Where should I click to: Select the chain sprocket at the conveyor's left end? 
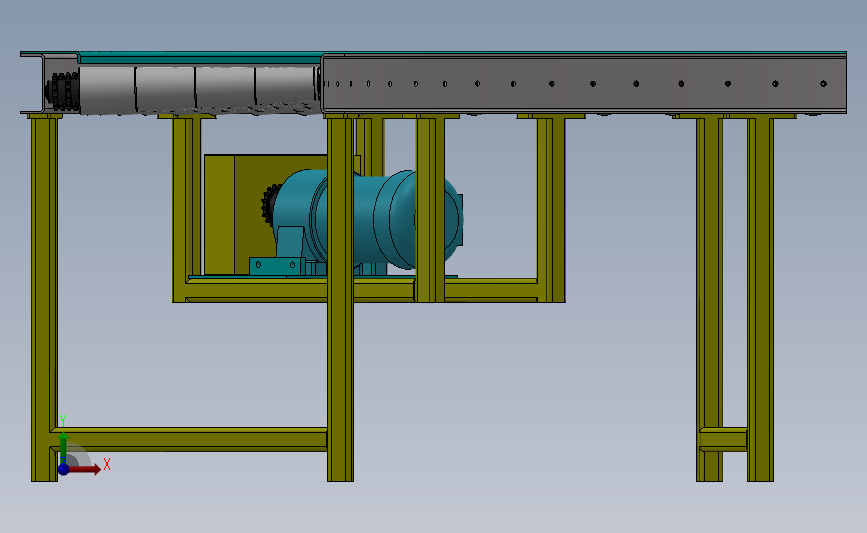coord(61,91)
